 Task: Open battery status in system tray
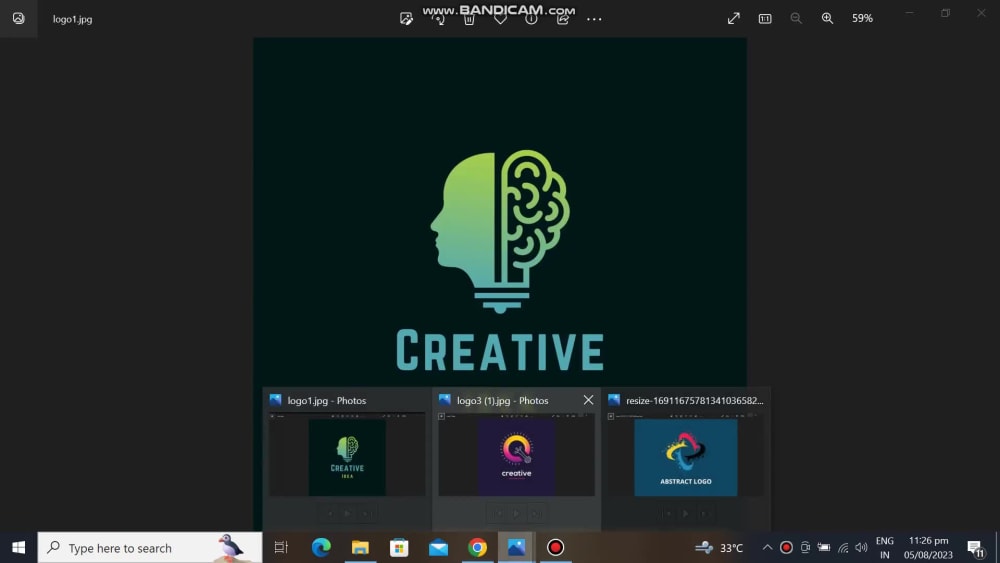pos(824,548)
